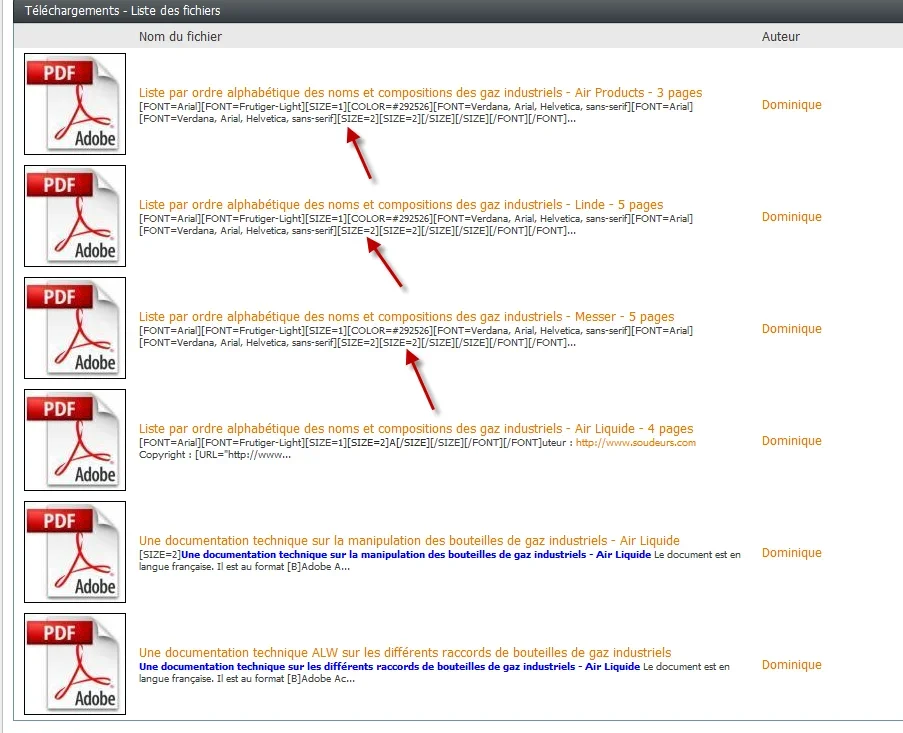Select author Dominique on the Messer row

point(791,329)
